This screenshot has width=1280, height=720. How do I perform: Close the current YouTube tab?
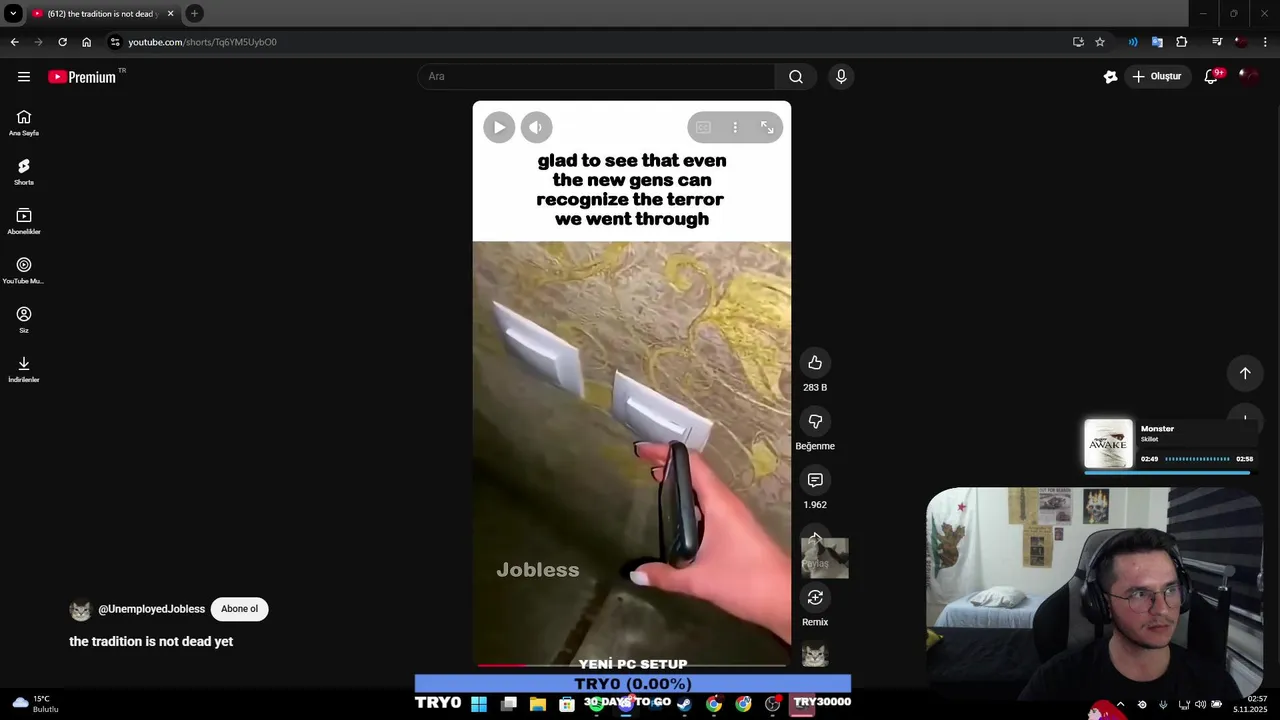170,14
